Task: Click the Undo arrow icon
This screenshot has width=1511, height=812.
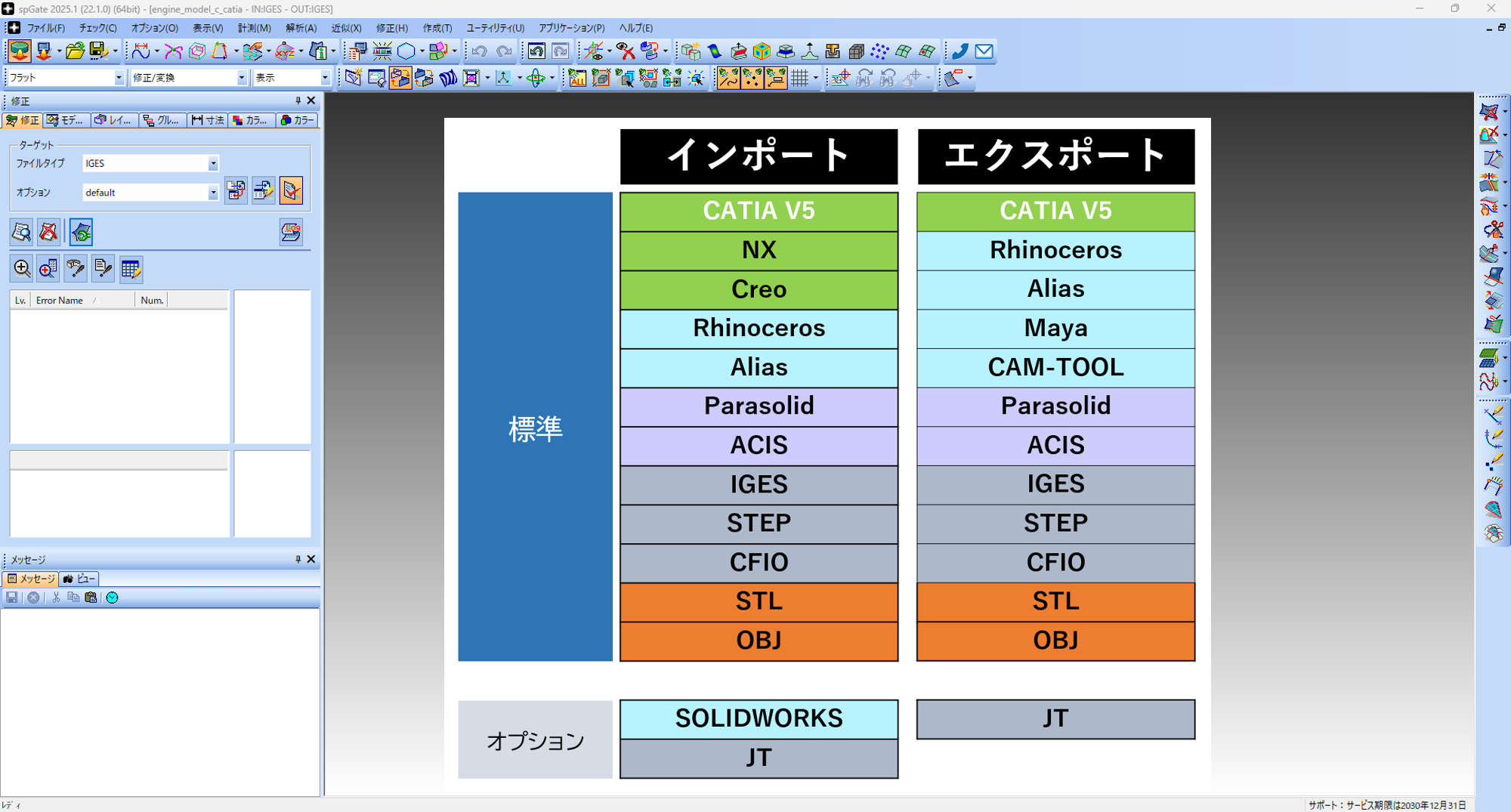Action: [x=480, y=51]
